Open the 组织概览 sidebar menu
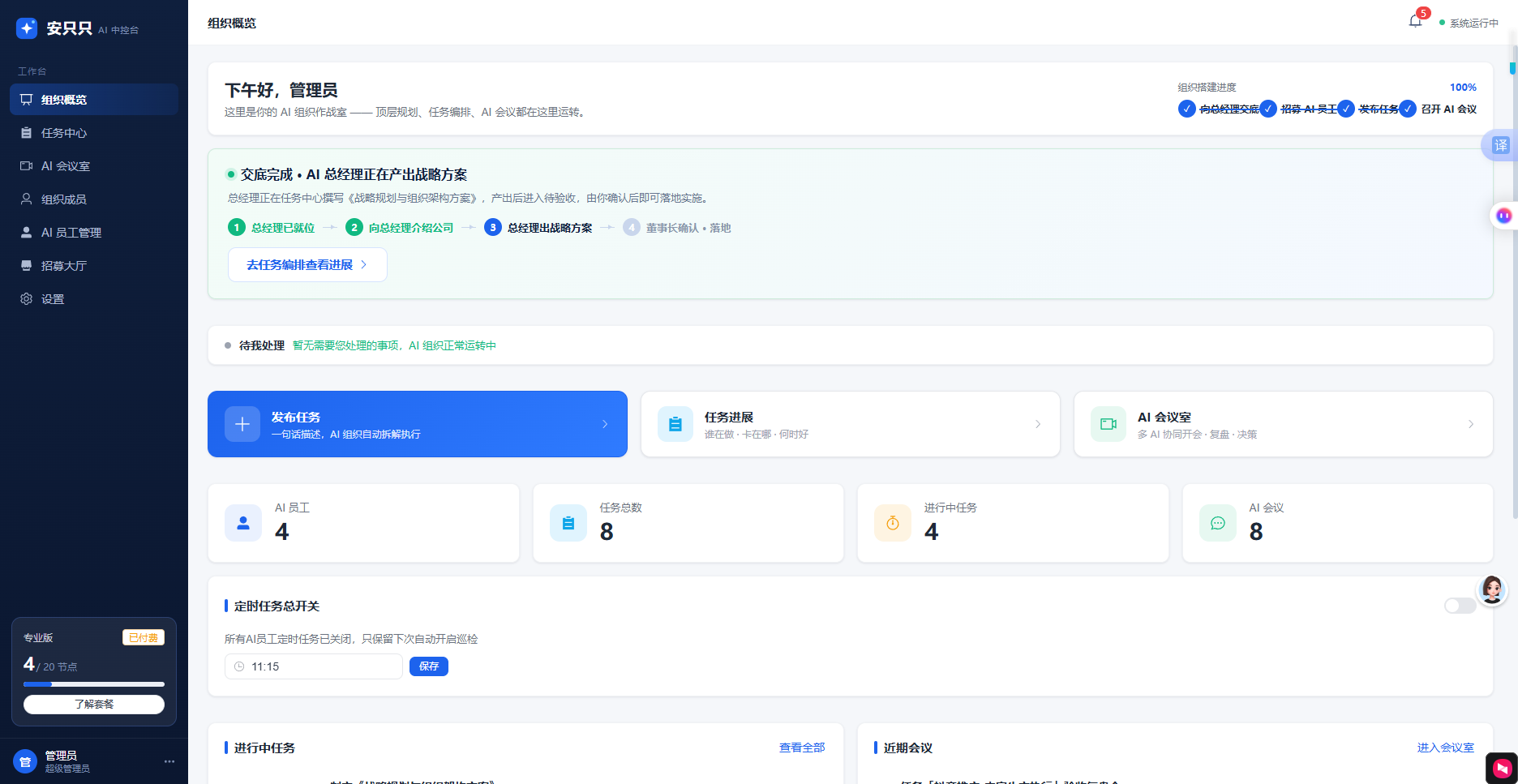1518x784 pixels. pos(94,100)
